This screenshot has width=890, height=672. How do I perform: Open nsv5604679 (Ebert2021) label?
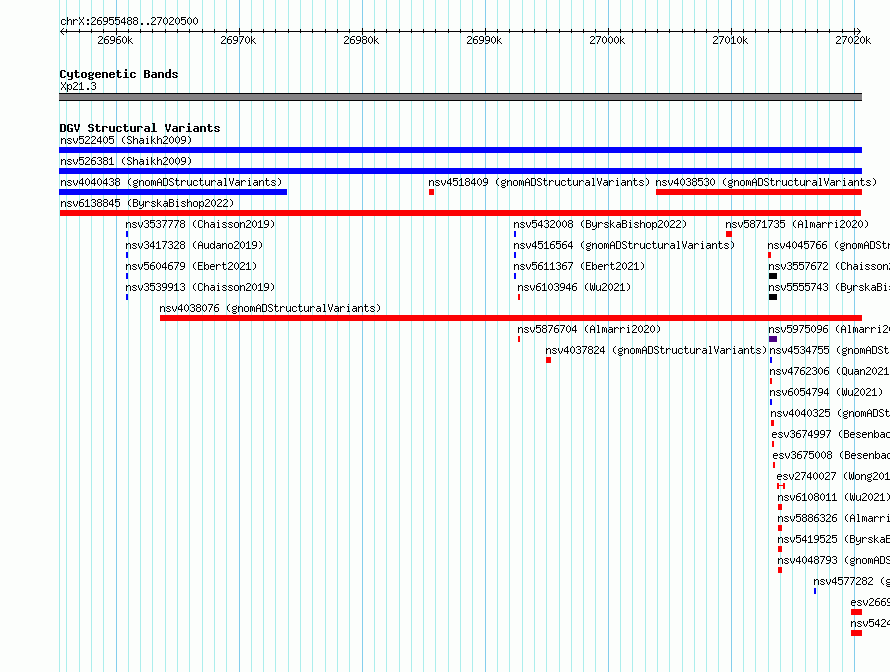(x=191, y=266)
